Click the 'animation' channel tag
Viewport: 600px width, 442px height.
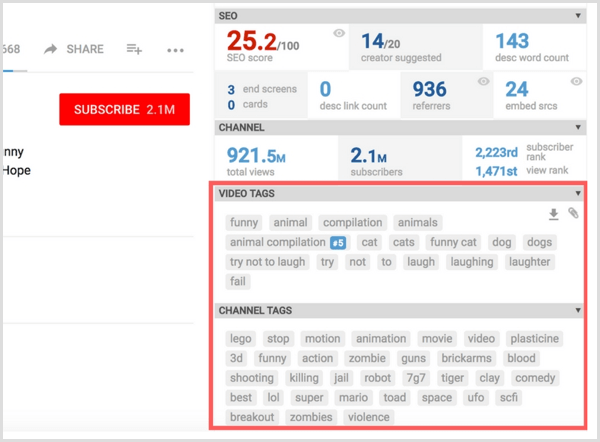381,339
